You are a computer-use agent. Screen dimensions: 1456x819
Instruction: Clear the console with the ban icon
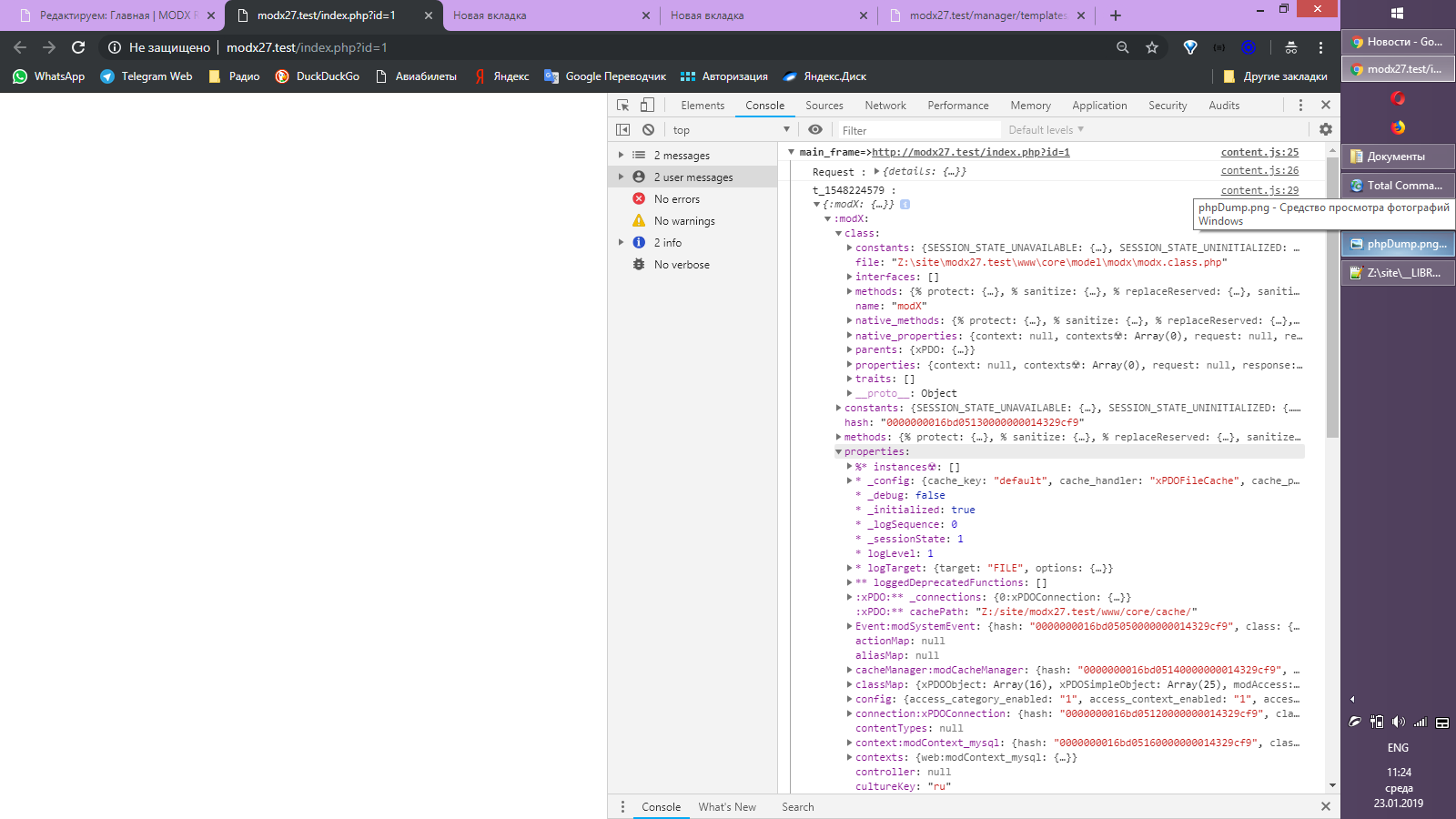tap(648, 130)
